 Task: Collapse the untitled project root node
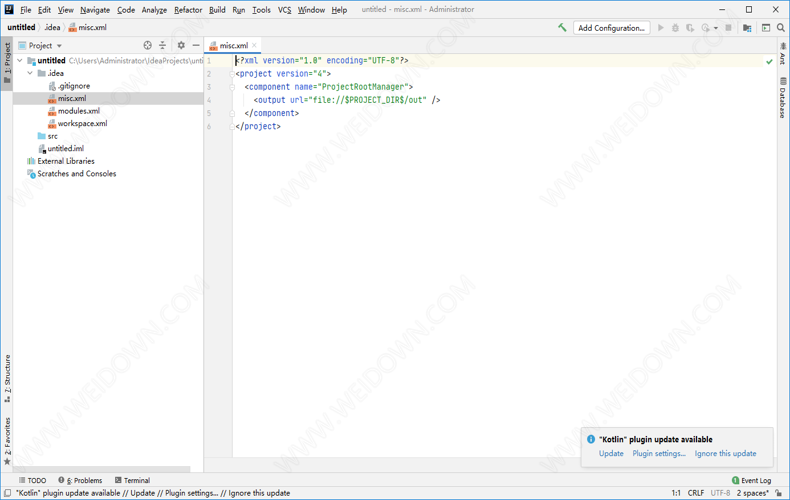click(x=20, y=61)
